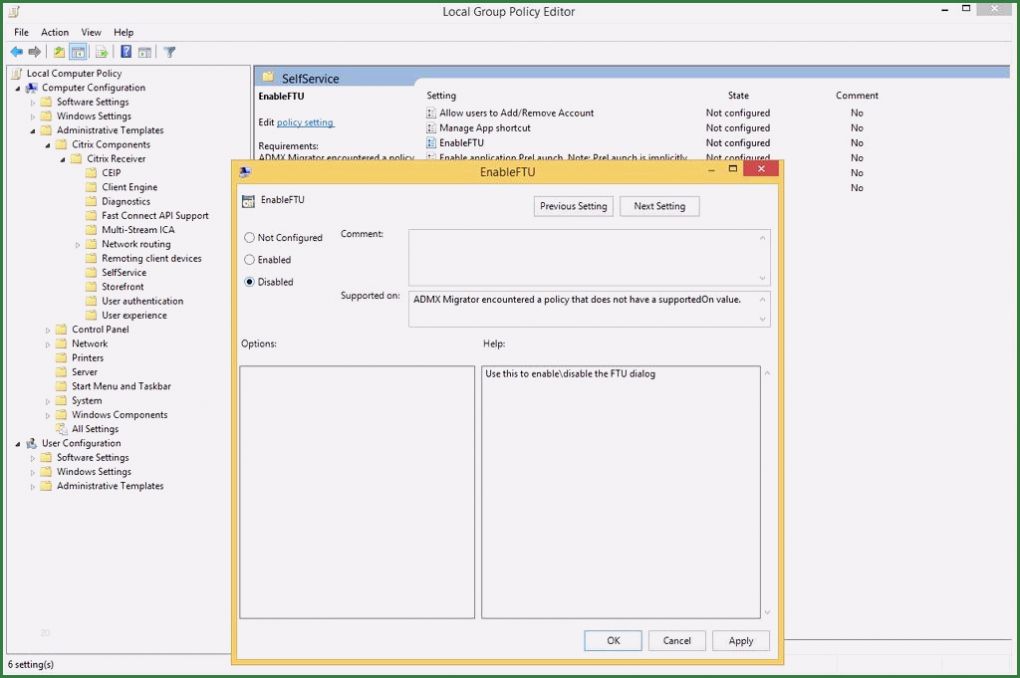Click the Up one level folder icon
1020x678 pixels.
59,52
